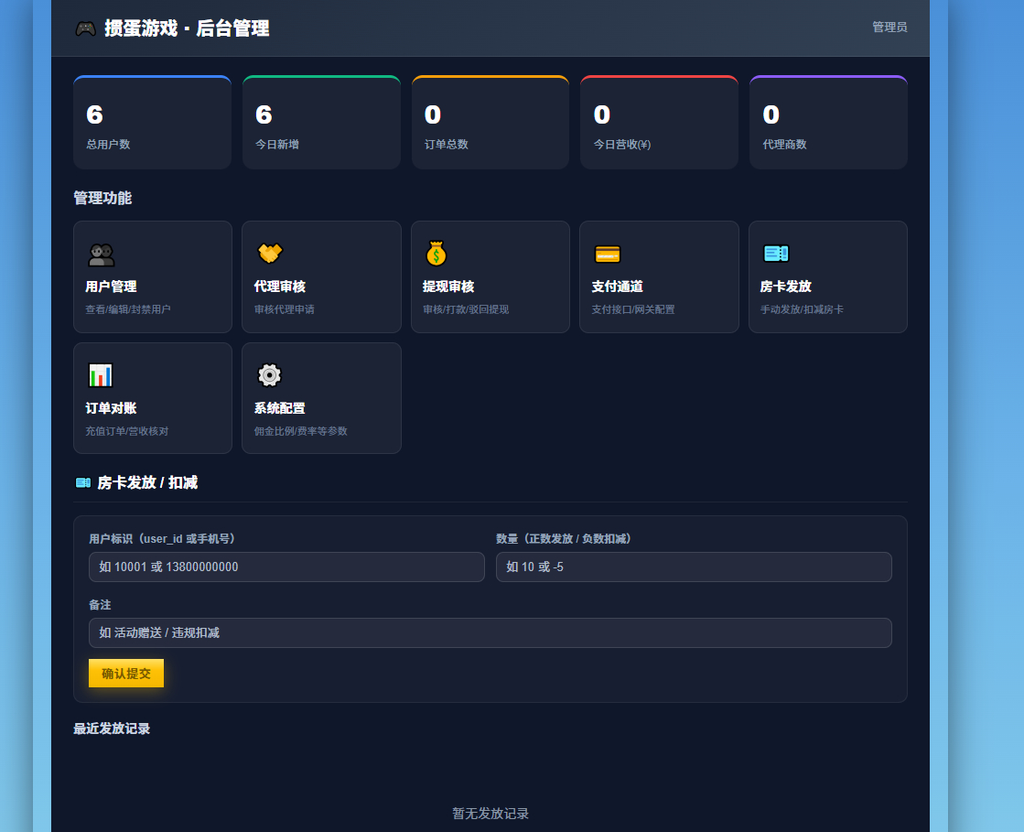Click the 今日营收(¥) stat card
Viewport: 1024px width, 832px height.
[x=660, y=122]
